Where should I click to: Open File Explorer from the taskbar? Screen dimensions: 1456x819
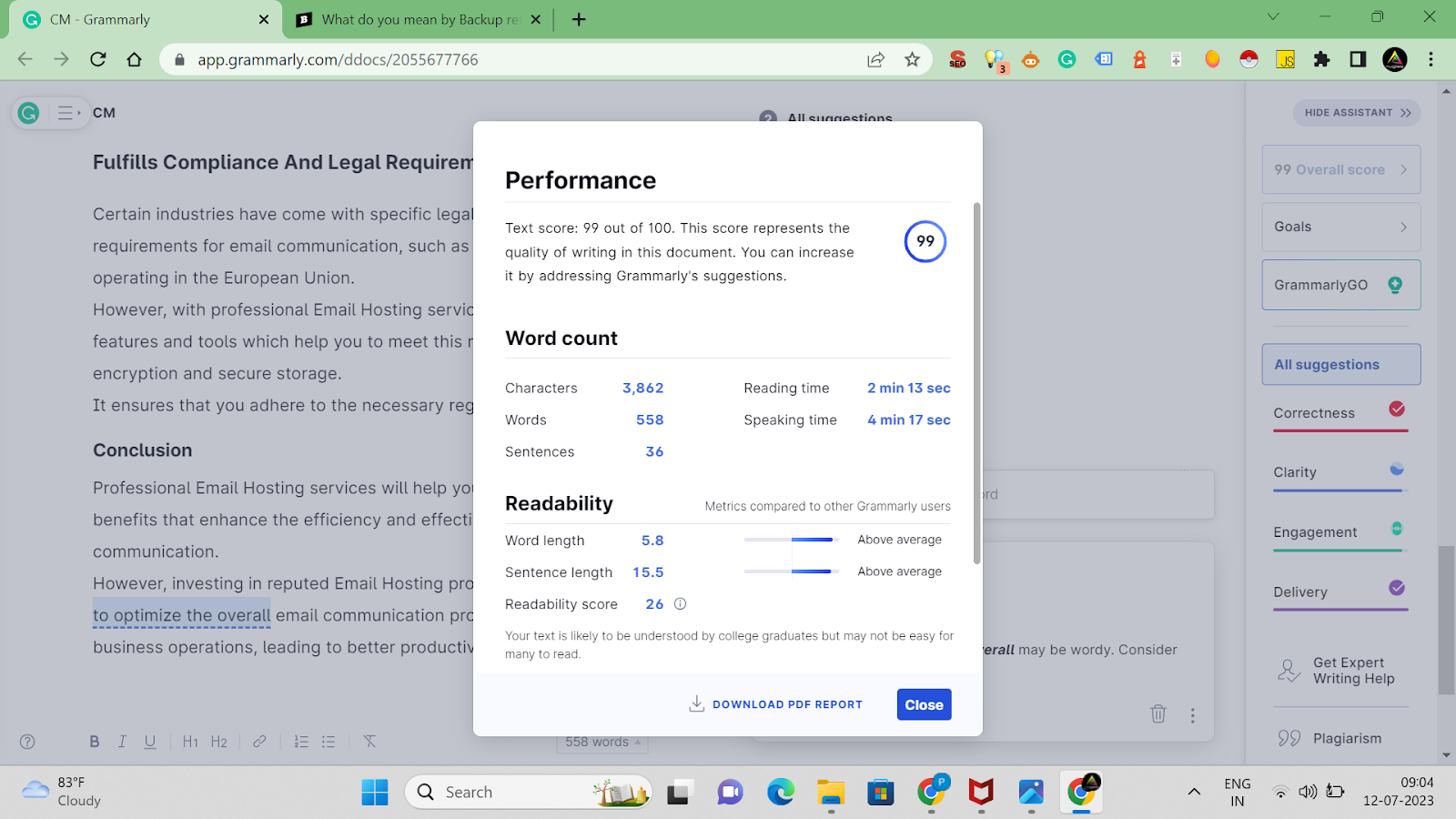tap(831, 792)
